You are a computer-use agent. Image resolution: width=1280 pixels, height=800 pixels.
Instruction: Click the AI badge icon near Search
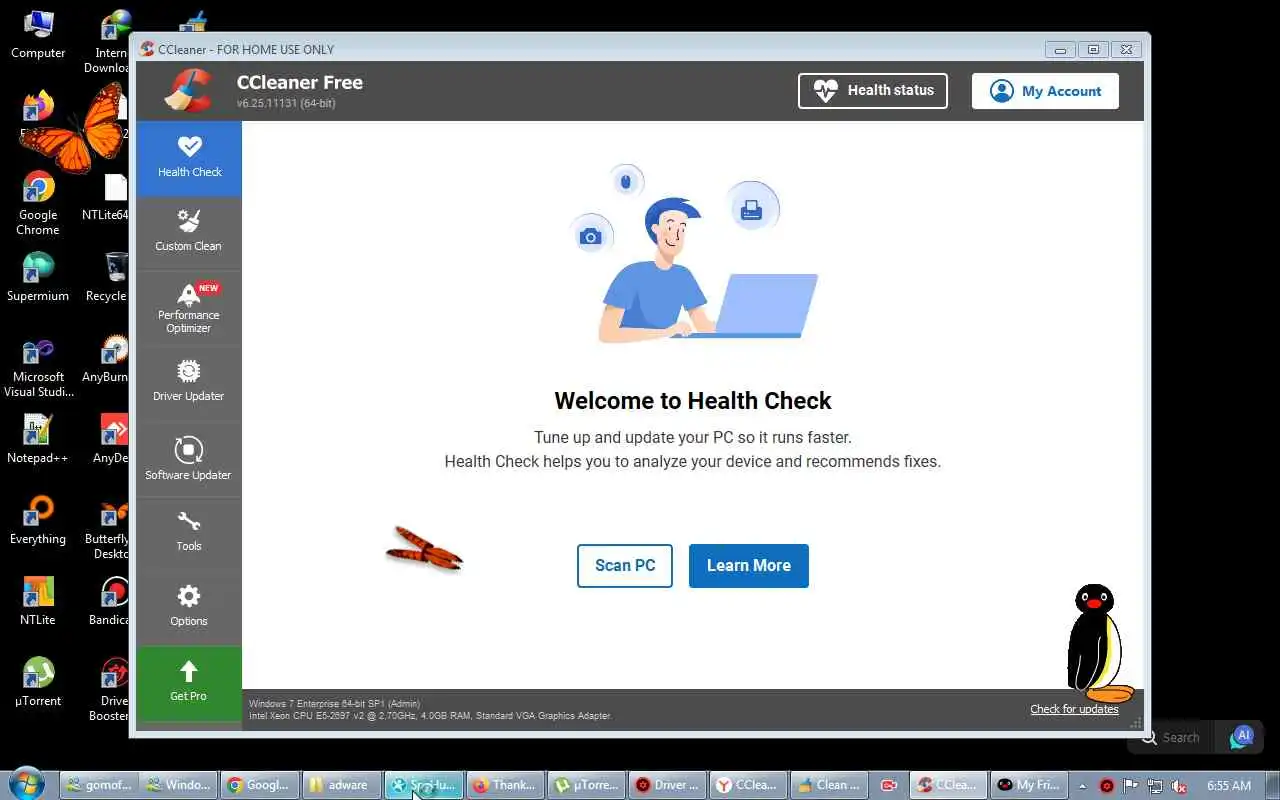pos(1243,737)
